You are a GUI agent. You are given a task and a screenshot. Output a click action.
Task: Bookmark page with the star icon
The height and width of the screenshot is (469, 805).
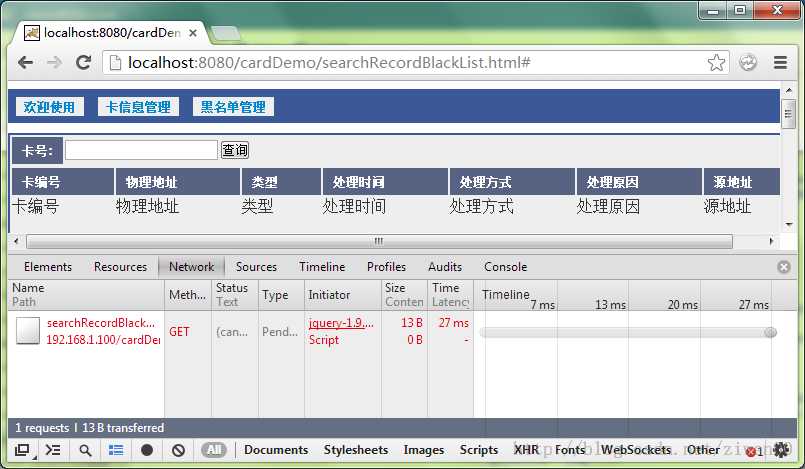tap(716, 63)
